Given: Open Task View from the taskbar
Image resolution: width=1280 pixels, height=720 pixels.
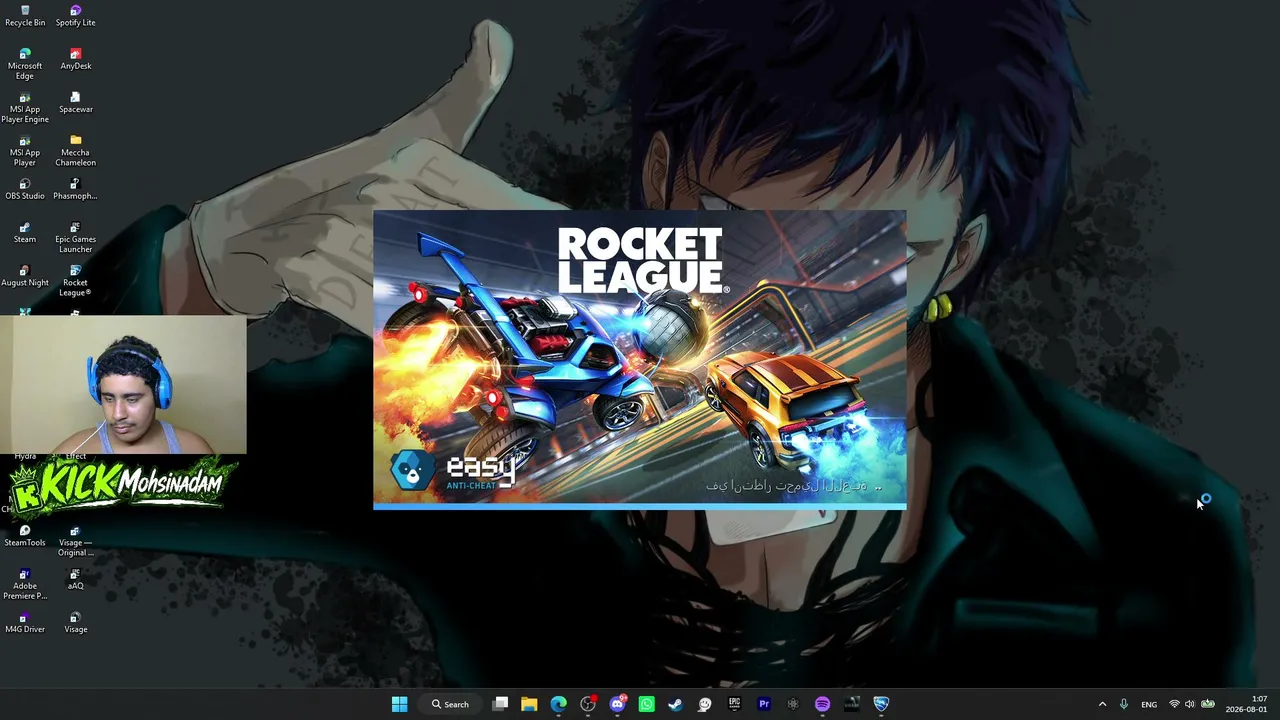Looking at the screenshot, I should 501,704.
